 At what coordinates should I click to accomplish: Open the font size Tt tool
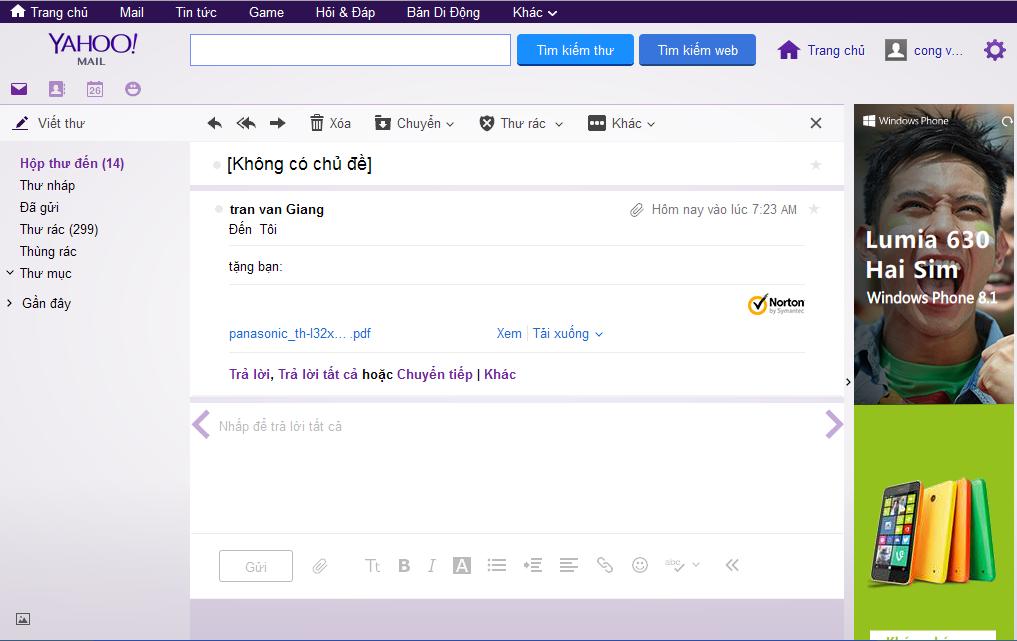pos(372,566)
